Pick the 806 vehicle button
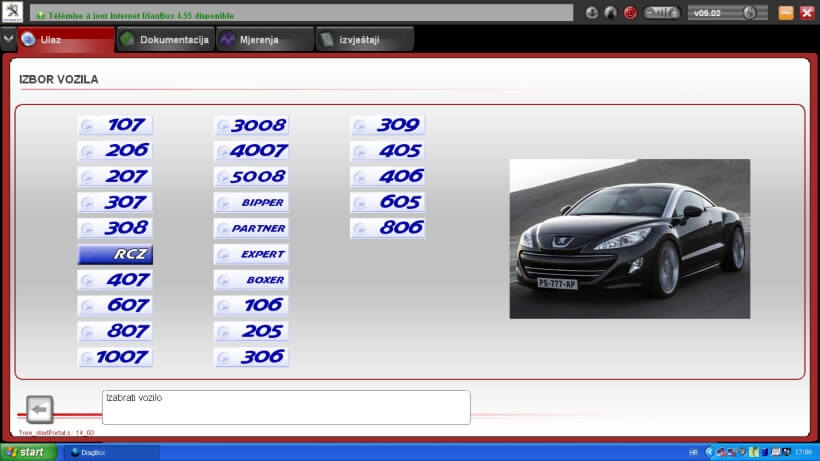 (388, 228)
